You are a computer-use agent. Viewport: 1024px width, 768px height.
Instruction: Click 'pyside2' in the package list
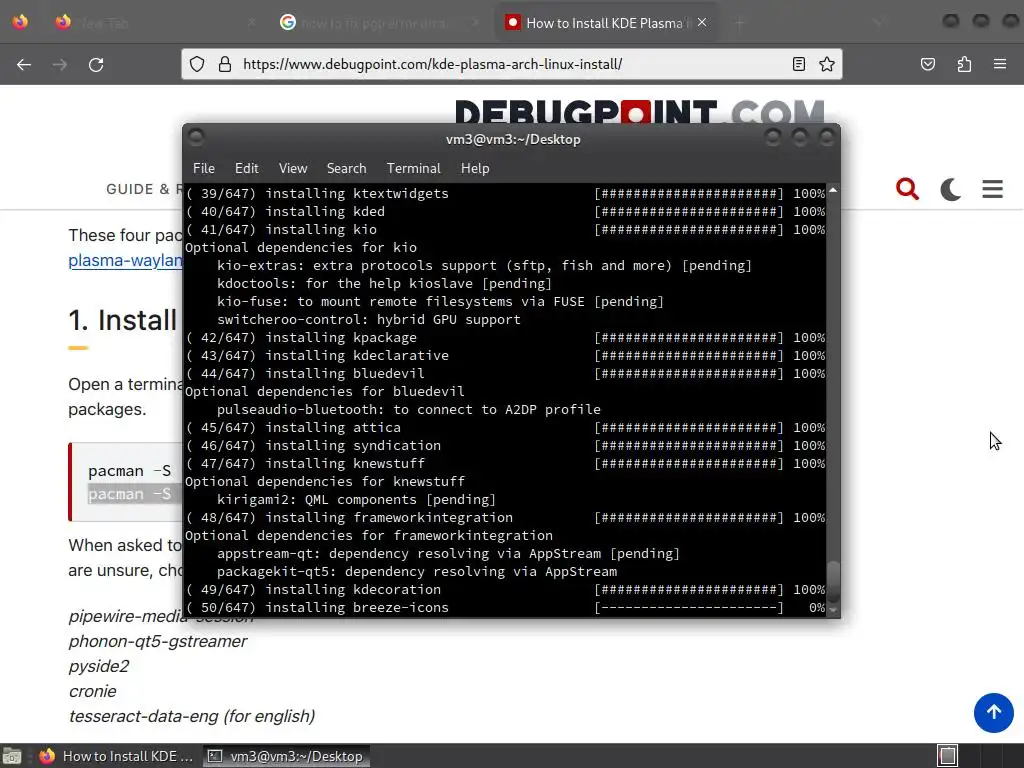coord(99,666)
